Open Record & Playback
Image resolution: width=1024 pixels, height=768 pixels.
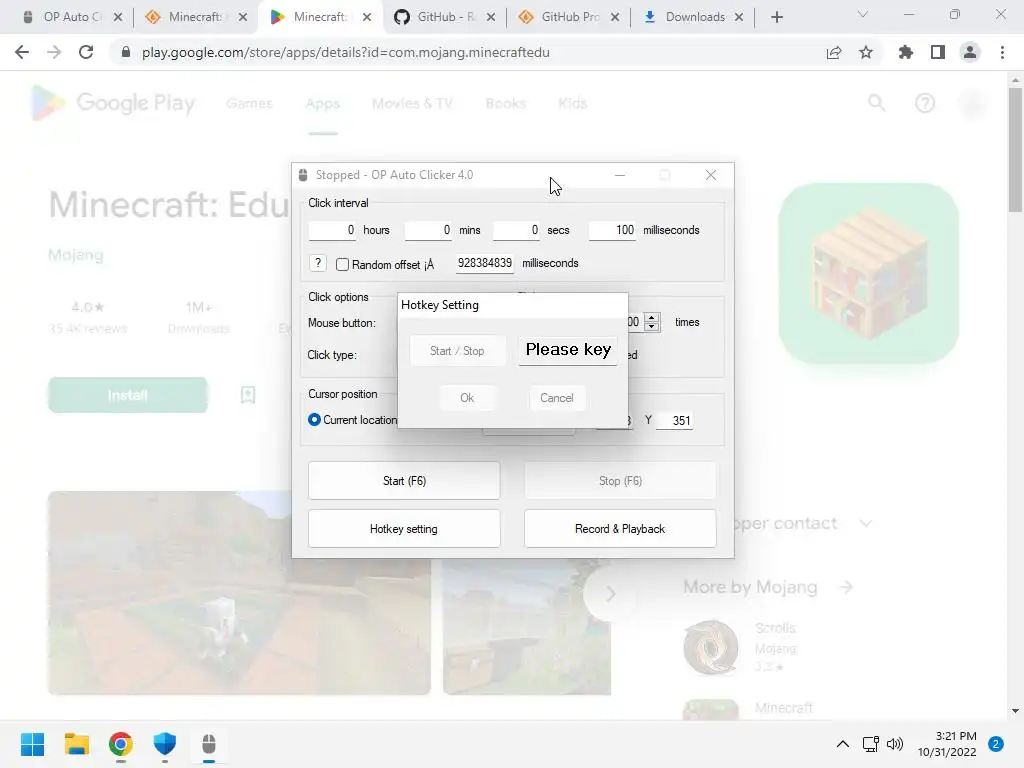click(620, 529)
